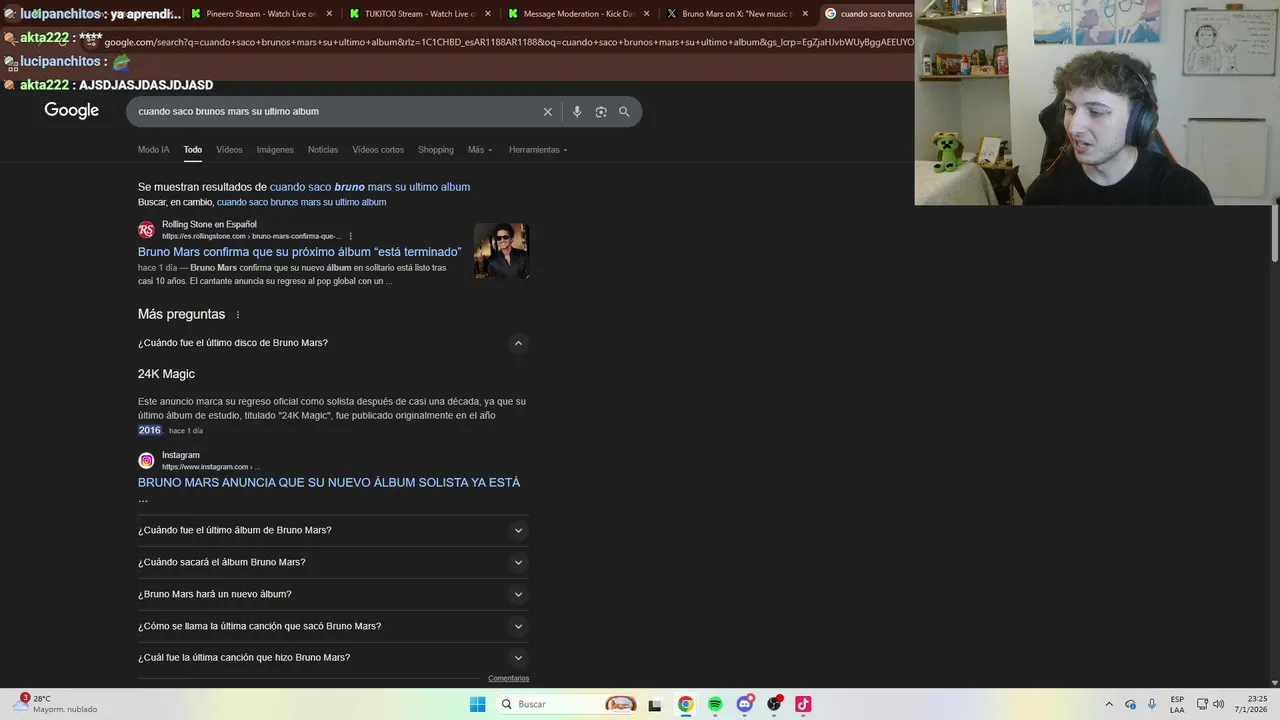The image size is (1280, 720).
Task: Open the Más dropdown menu
Action: [x=480, y=150]
